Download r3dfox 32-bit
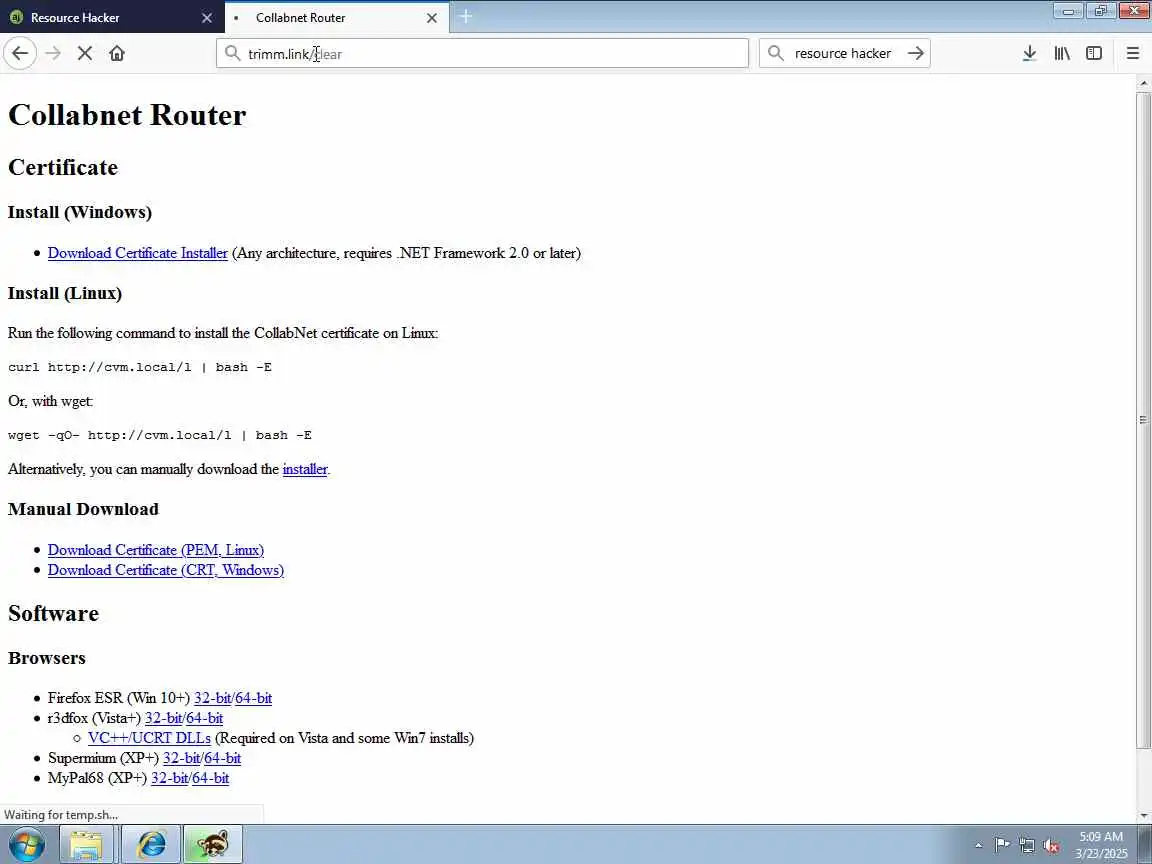1152x864 pixels. pyautogui.click(x=163, y=718)
